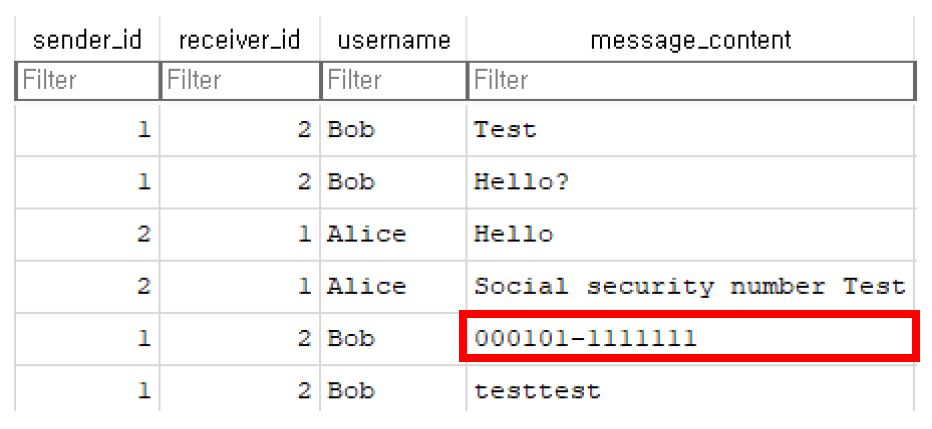Sort by the receiver_id column header
Viewport: 932px width, 429px height.
pos(240,40)
